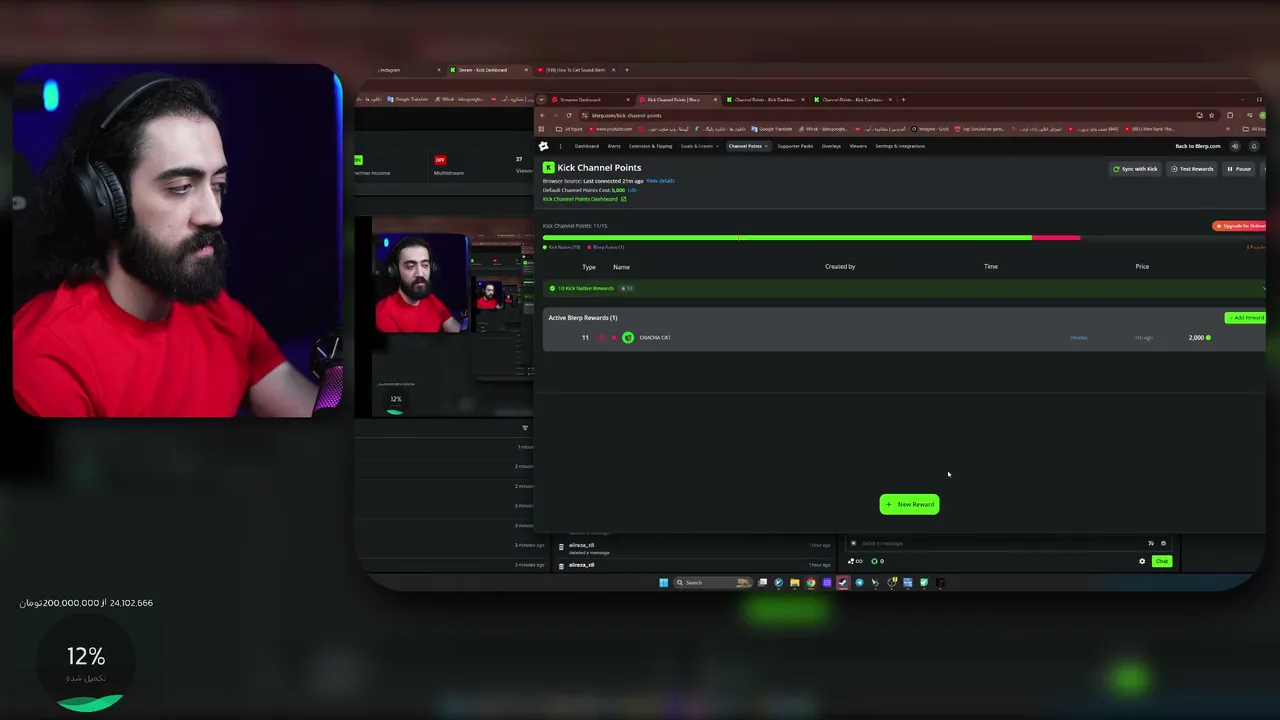This screenshot has width=1280, height=720.
Task: Click the speaker icon next to Back to Blerp.com
Action: 1235,146
